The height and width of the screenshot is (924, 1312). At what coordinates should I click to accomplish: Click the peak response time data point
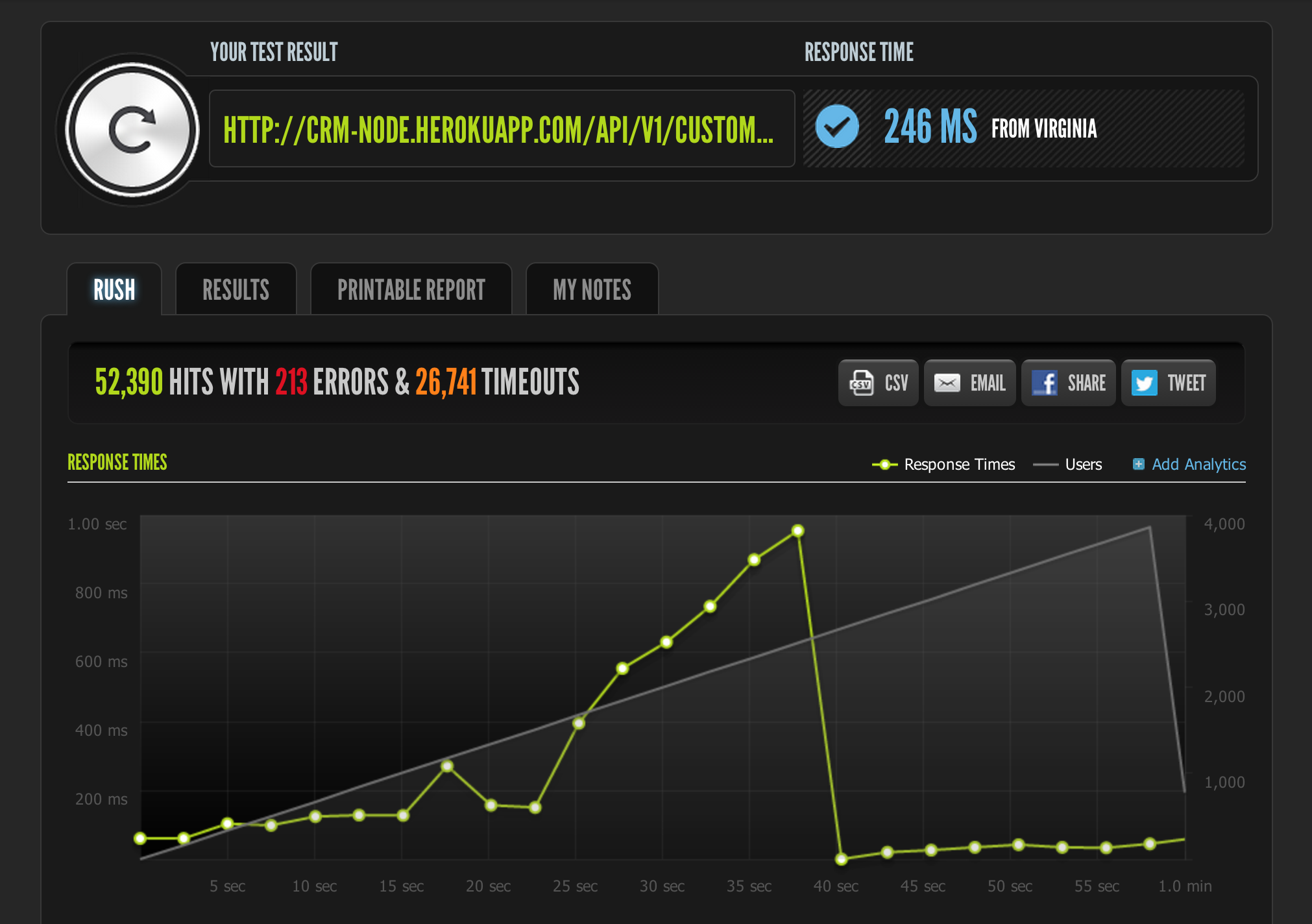tap(798, 531)
